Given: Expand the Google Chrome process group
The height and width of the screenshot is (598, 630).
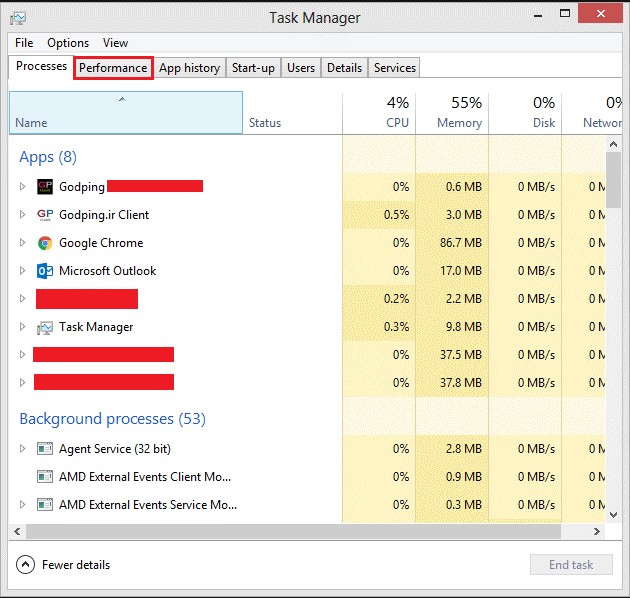Looking at the screenshot, I should [x=23, y=243].
